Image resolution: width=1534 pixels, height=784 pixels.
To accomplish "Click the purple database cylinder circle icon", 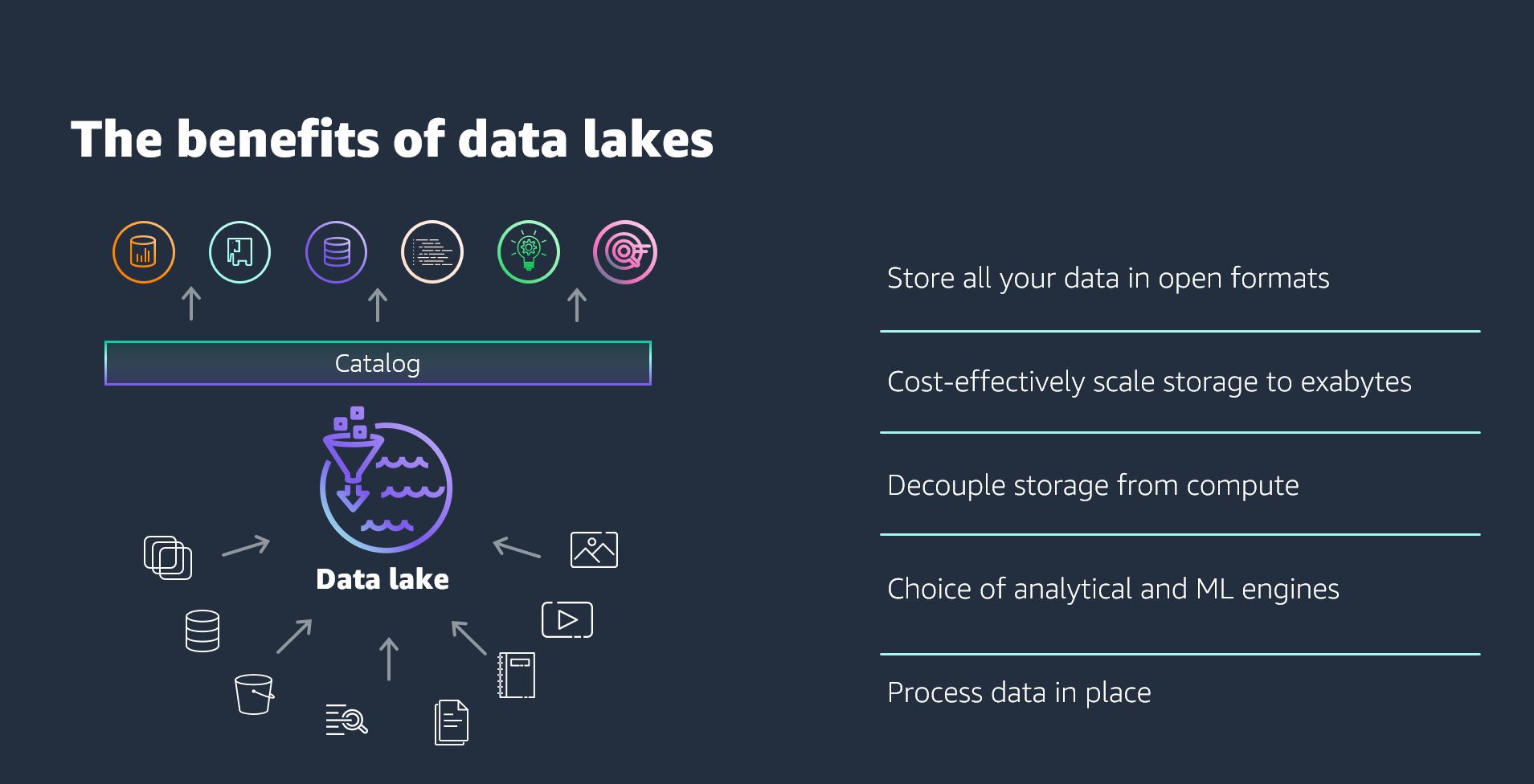I will [337, 252].
